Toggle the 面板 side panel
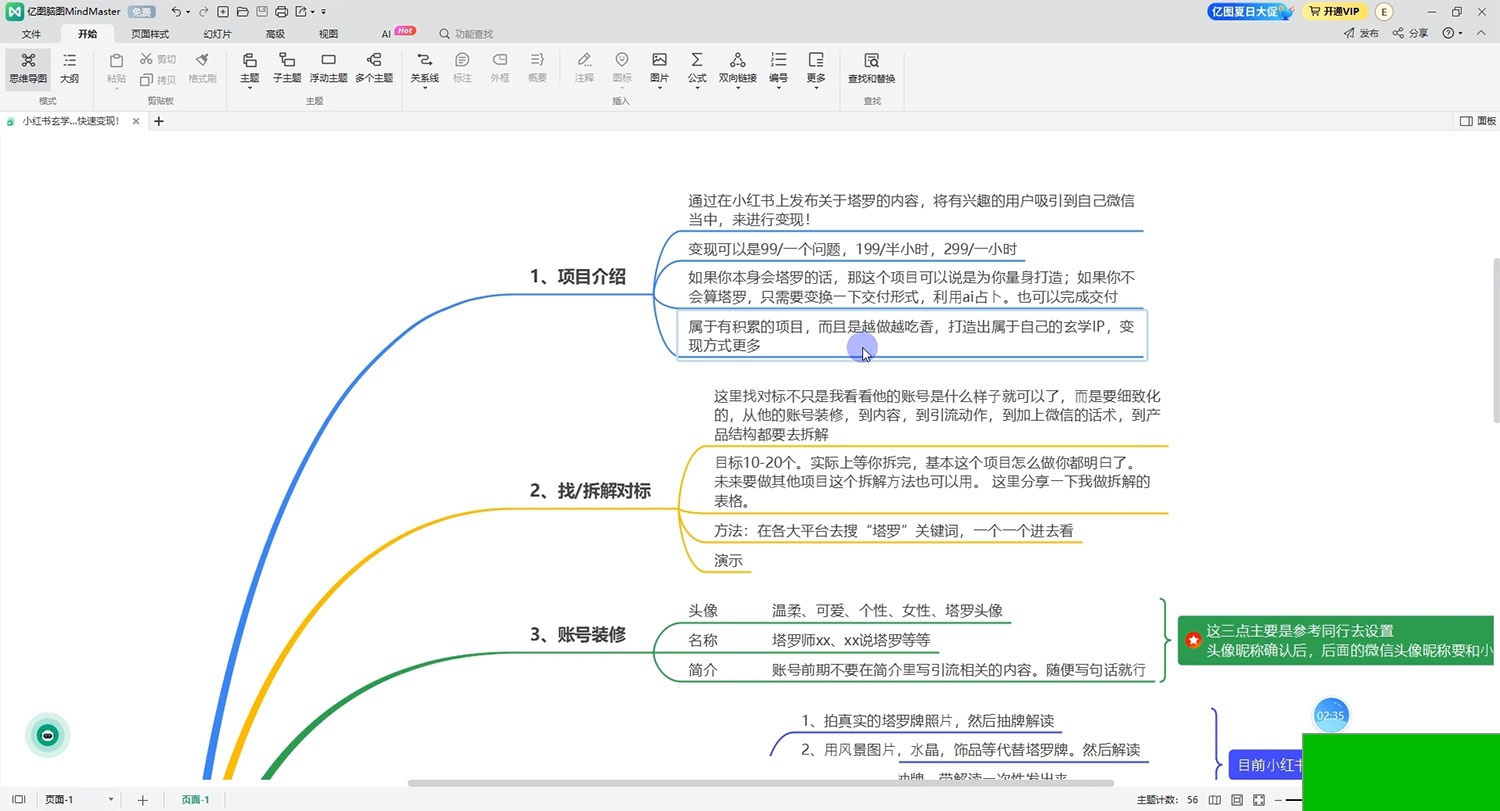 pyautogui.click(x=1478, y=121)
